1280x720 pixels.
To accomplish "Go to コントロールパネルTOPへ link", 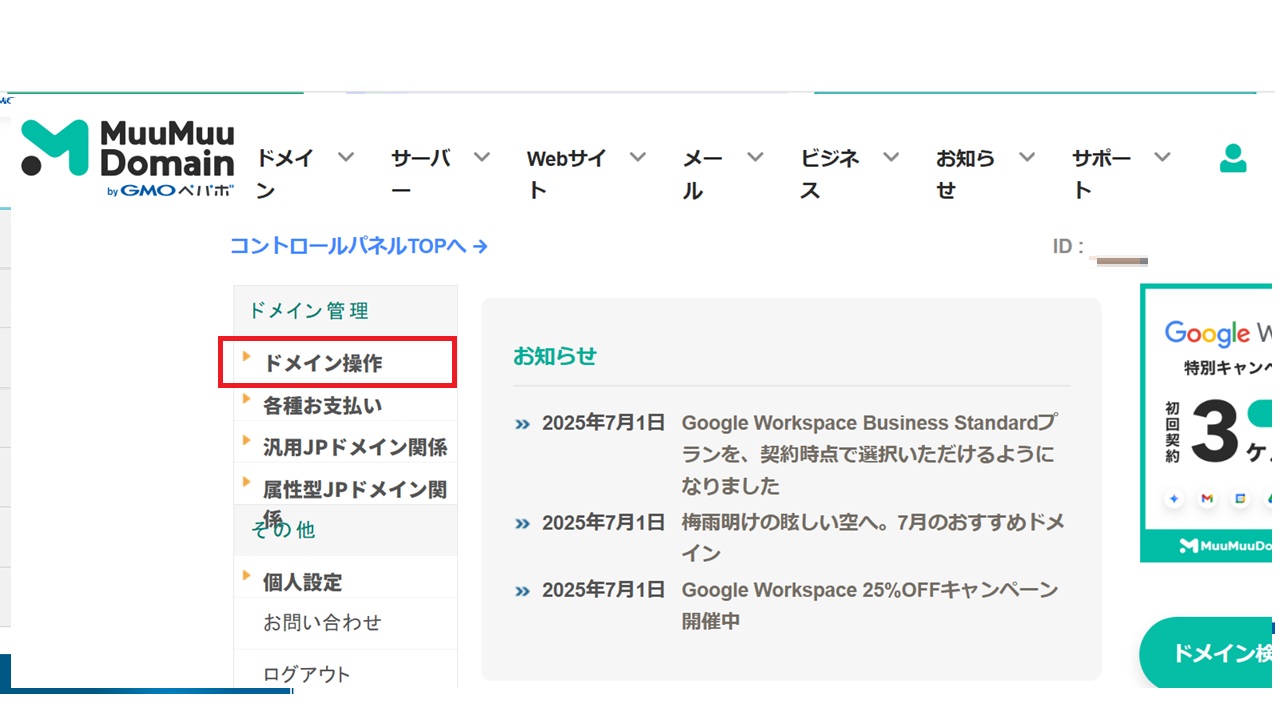I will [x=359, y=246].
